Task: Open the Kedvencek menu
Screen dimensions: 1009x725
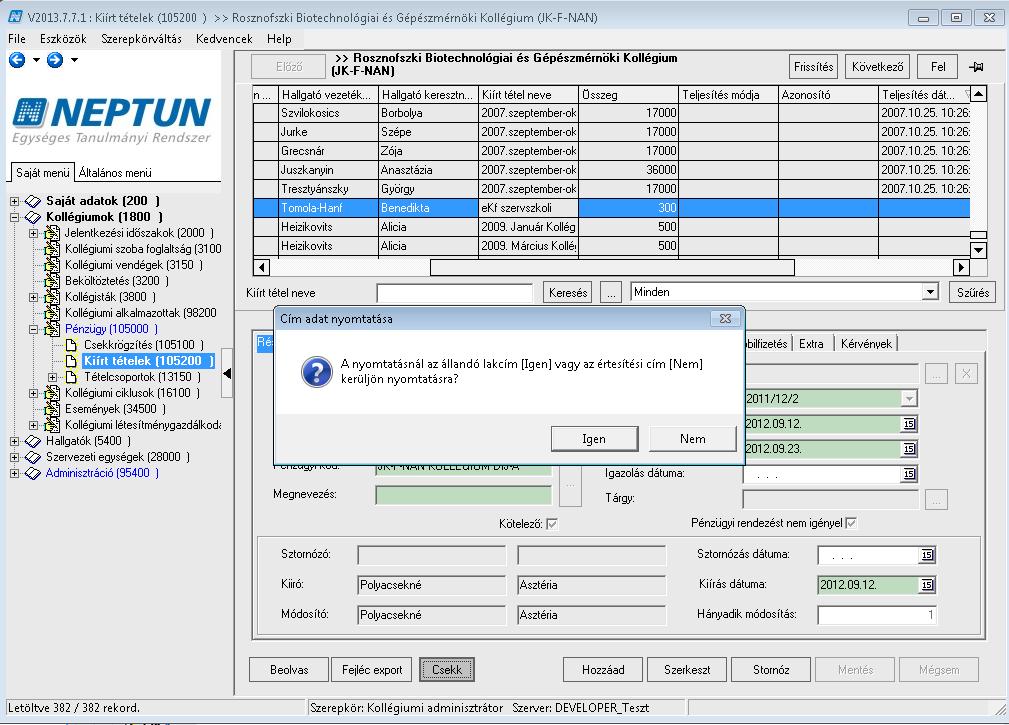Action: click(x=224, y=39)
